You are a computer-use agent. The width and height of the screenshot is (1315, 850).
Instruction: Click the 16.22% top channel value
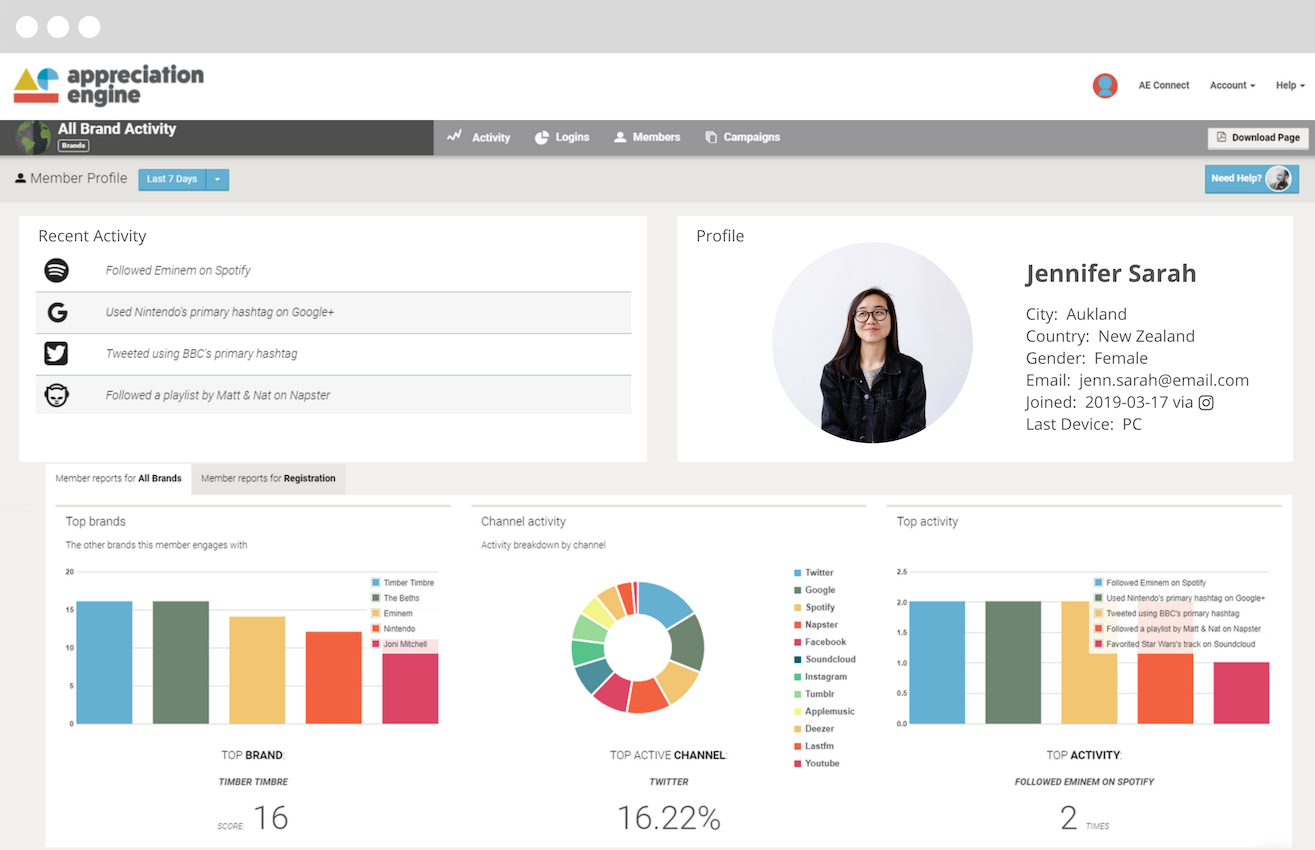coord(668,818)
